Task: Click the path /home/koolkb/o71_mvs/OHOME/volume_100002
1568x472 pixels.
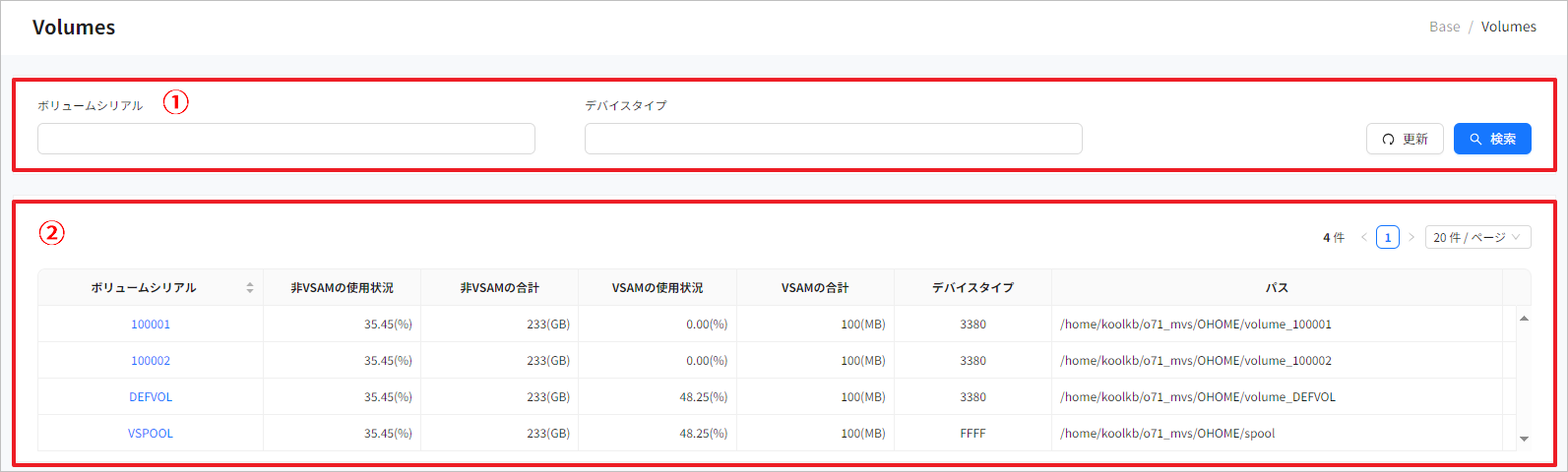Action: coord(1196,361)
